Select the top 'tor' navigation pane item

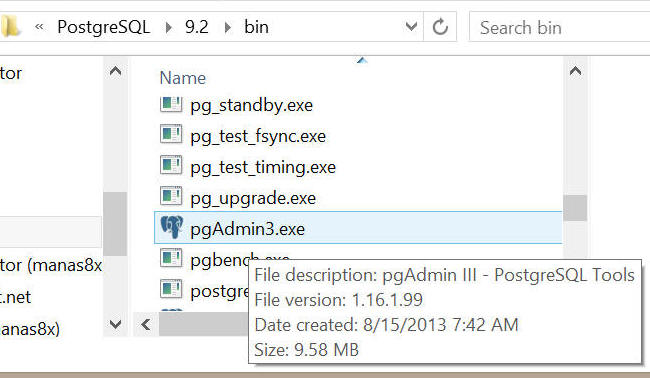coord(11,73)
